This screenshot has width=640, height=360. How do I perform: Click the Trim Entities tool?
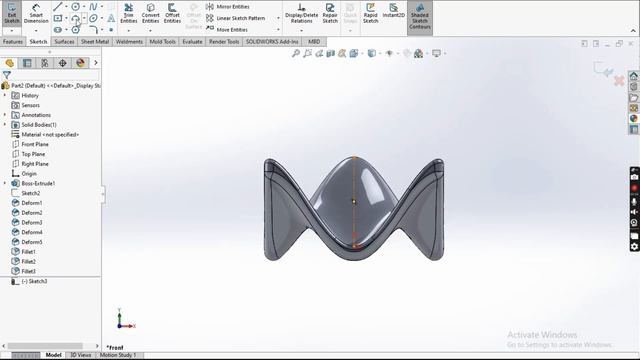pyautogui.click(x=129, y=13)
